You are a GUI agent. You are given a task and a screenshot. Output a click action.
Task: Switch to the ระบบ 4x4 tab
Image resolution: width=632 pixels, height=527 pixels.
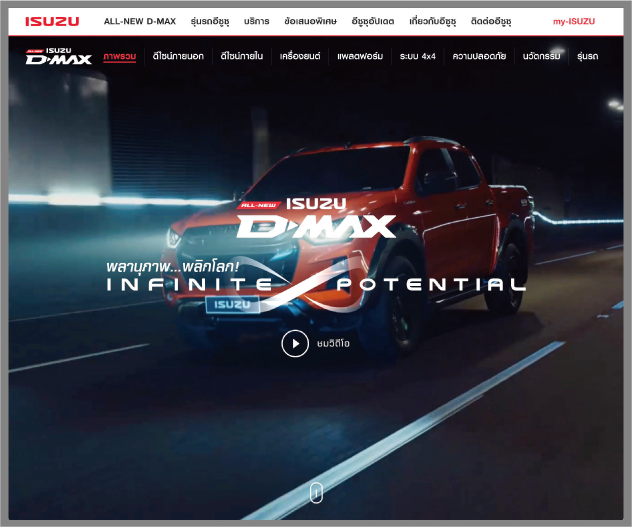click(x=418, y=56)
